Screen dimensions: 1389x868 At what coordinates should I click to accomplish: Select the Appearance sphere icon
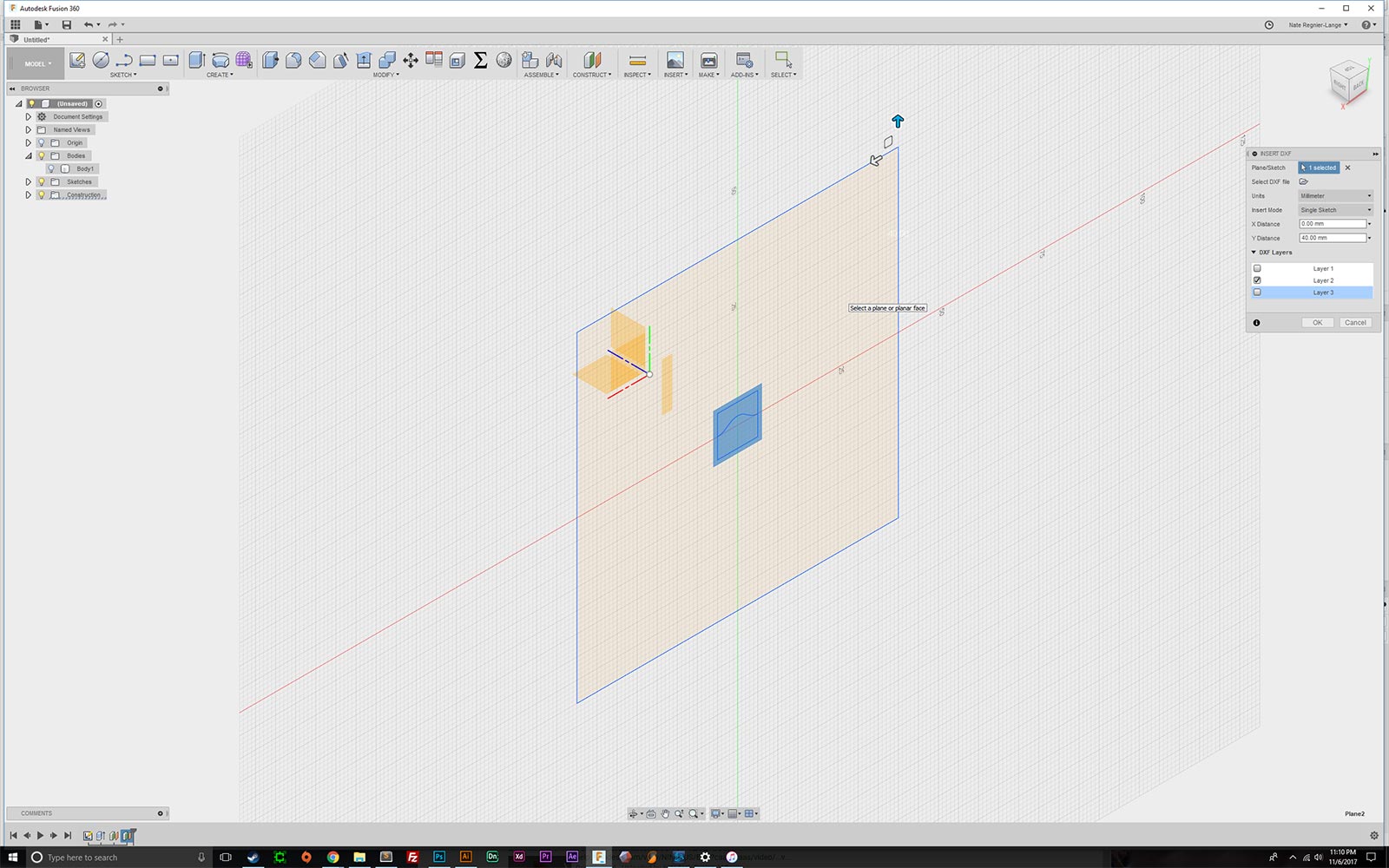[504, 60]
